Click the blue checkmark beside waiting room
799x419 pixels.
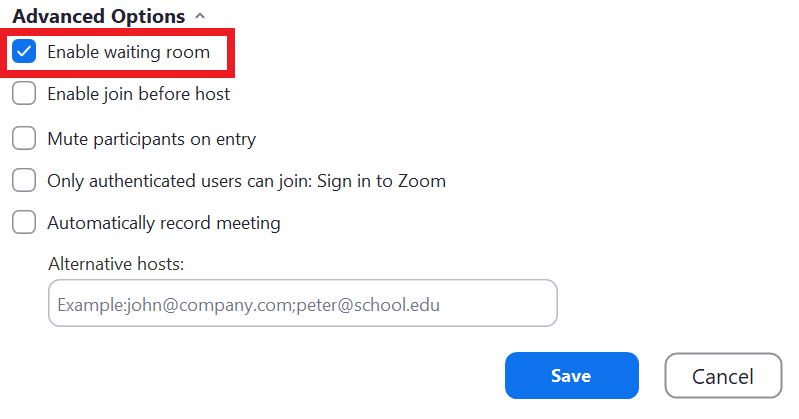(24, 51)
